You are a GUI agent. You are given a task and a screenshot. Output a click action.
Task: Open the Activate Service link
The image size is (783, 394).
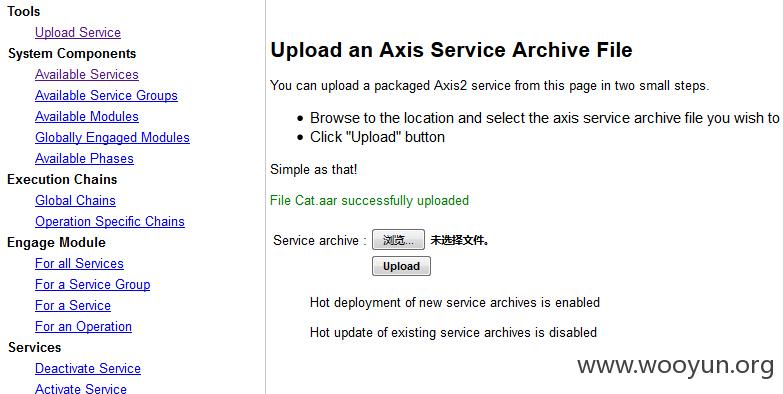click(x=81, y=388)
